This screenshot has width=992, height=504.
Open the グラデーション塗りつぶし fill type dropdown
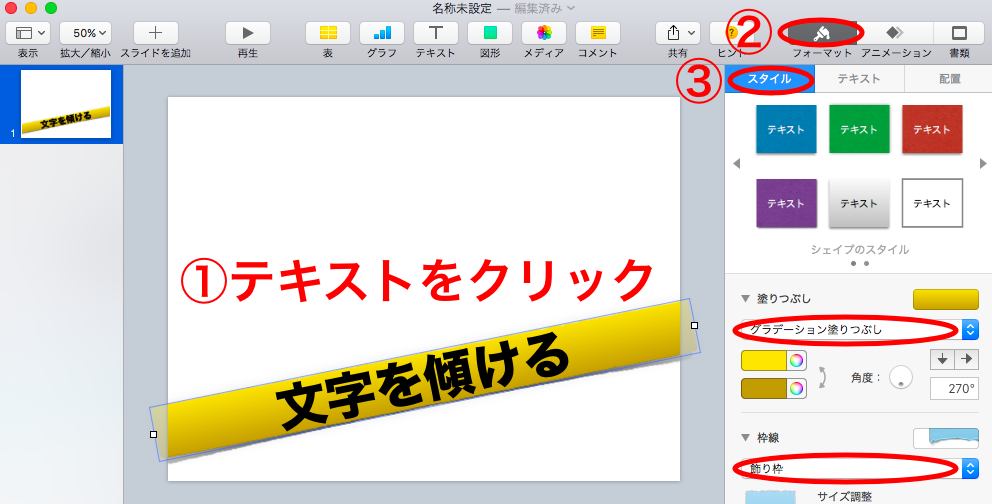(x=860, y=329)
